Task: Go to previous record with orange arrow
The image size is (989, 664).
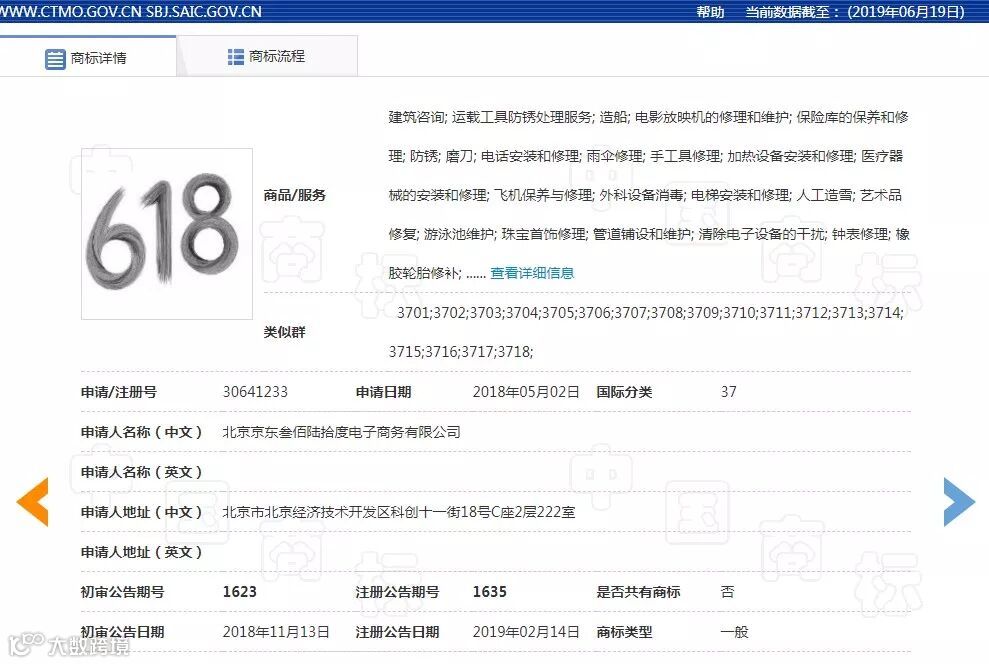Action: (32, 501)
